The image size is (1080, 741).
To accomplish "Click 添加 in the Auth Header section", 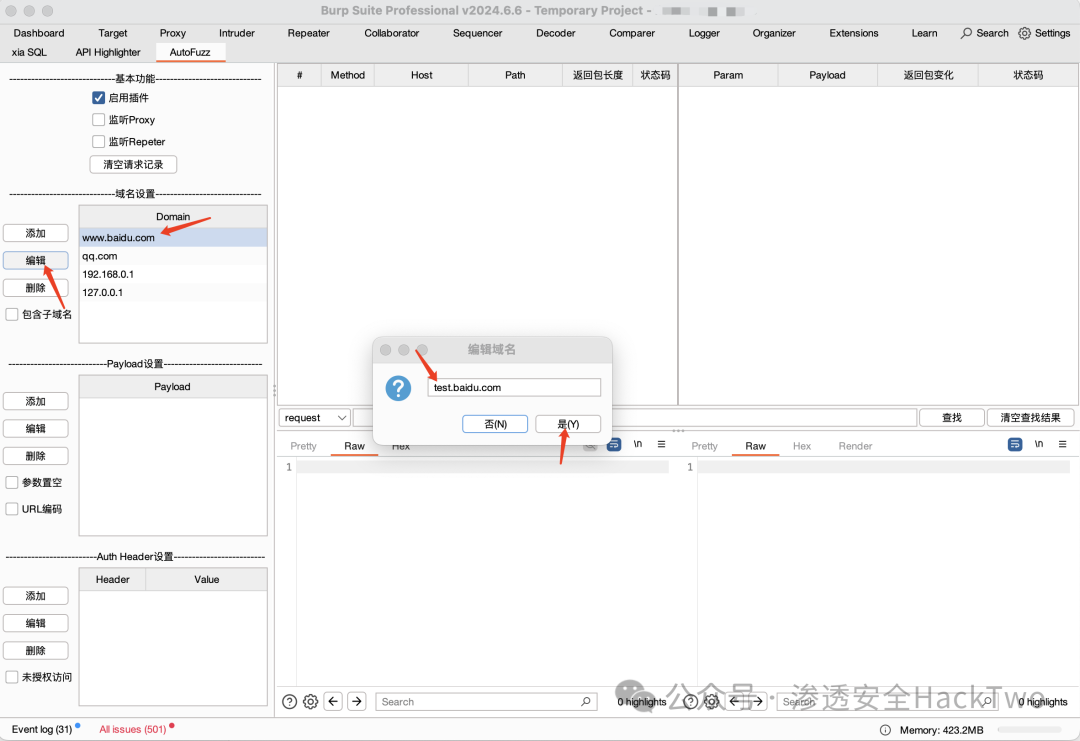I will click(36, 596).
